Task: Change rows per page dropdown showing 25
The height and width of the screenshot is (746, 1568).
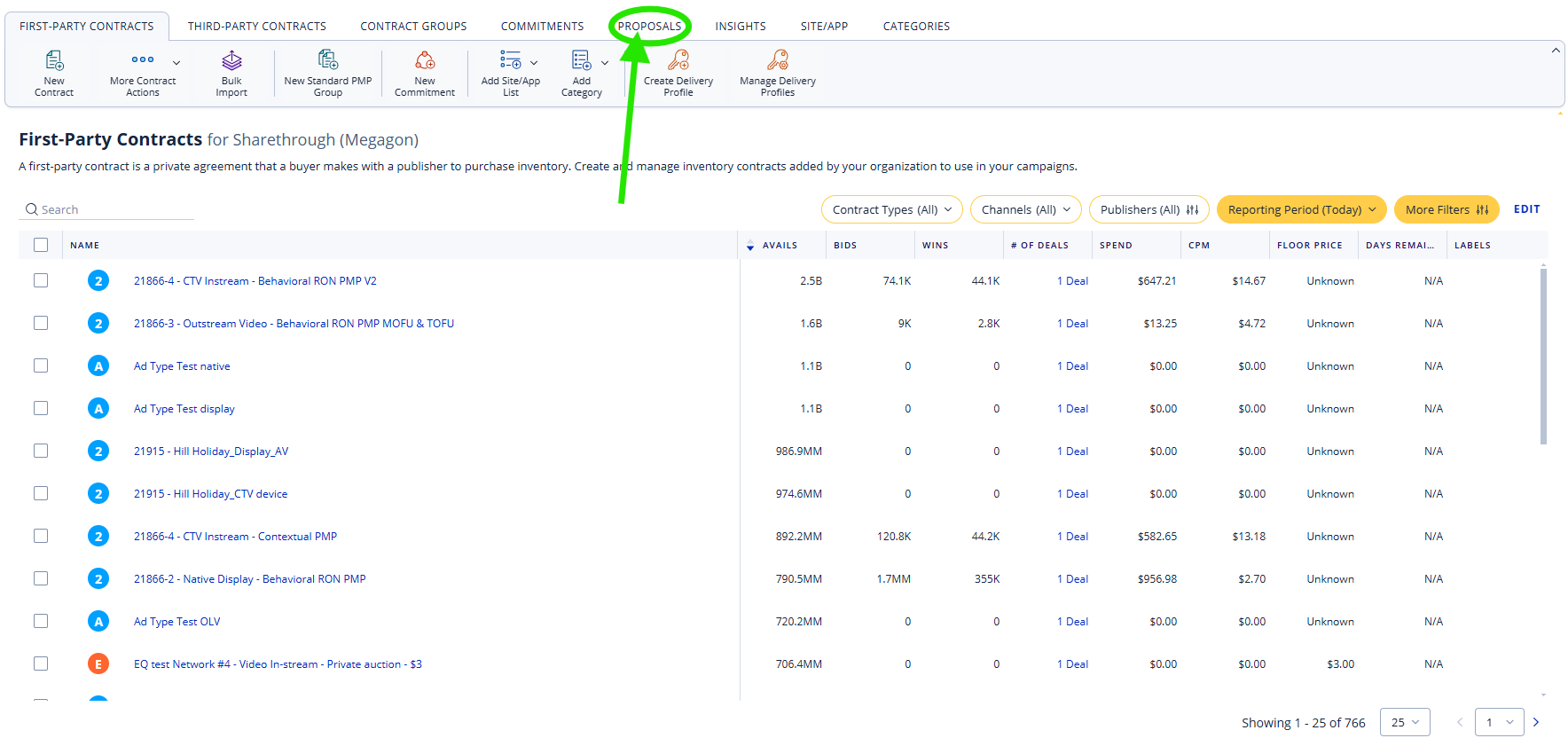Action: coord(1405,722)
